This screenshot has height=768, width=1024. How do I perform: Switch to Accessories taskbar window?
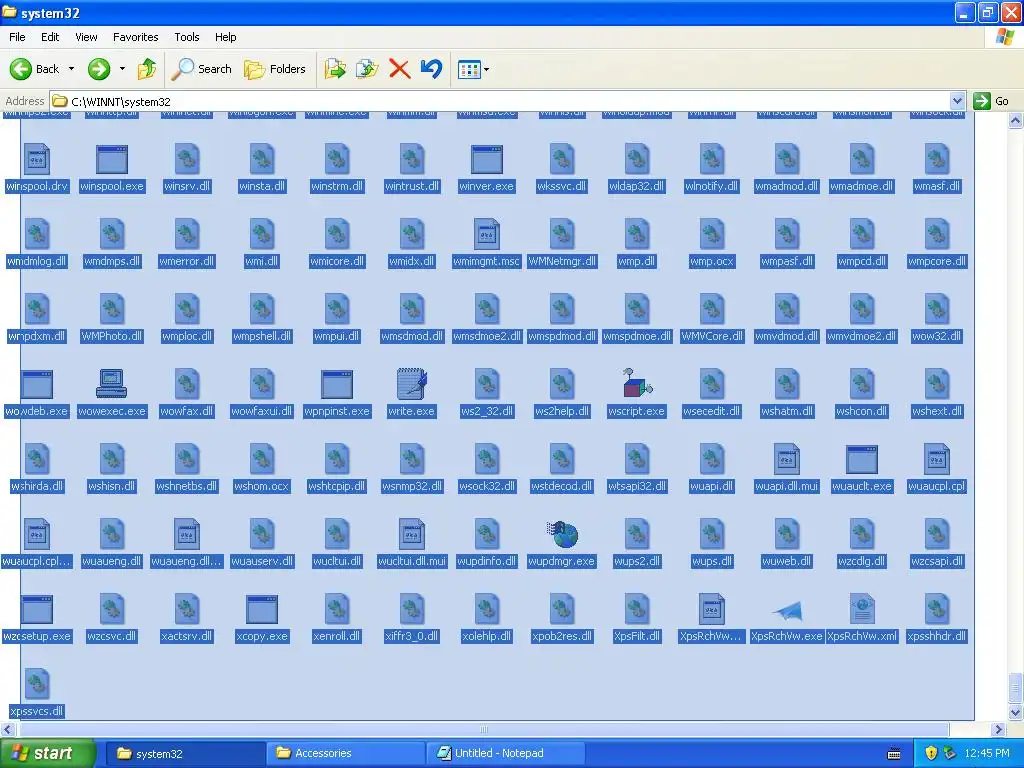[x=345, y=753]
